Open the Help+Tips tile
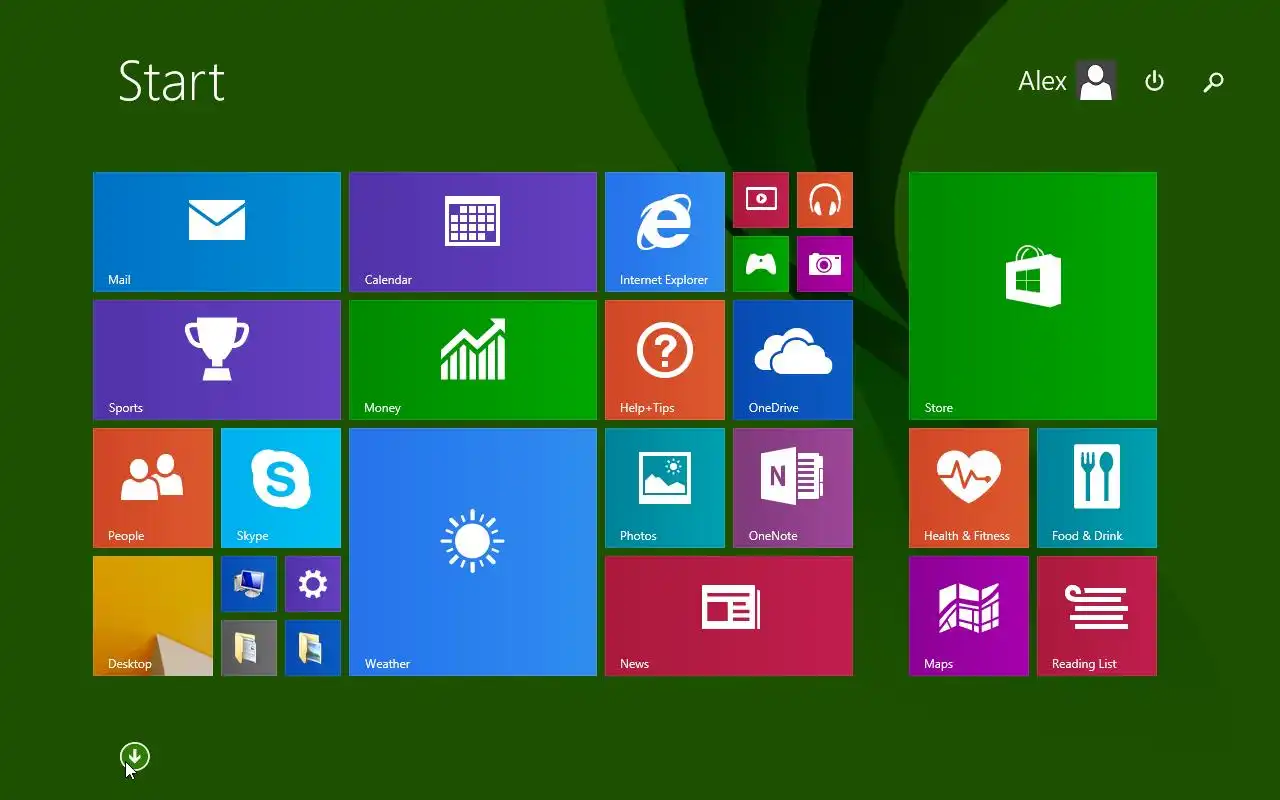Screen dimensions: 1280x800 click(665, 360)
